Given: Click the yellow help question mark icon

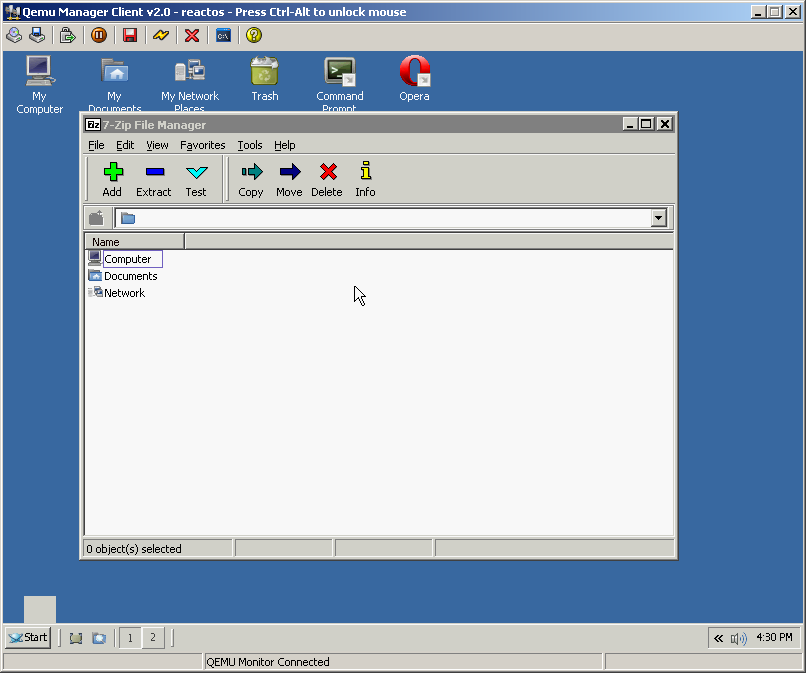Looking at the screenshot, I should tap(254, 35).
